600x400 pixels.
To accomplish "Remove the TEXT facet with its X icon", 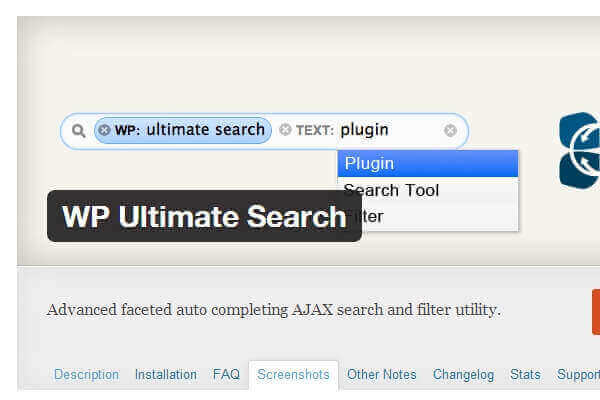I will pyautogui.click(x=285, y=130).
